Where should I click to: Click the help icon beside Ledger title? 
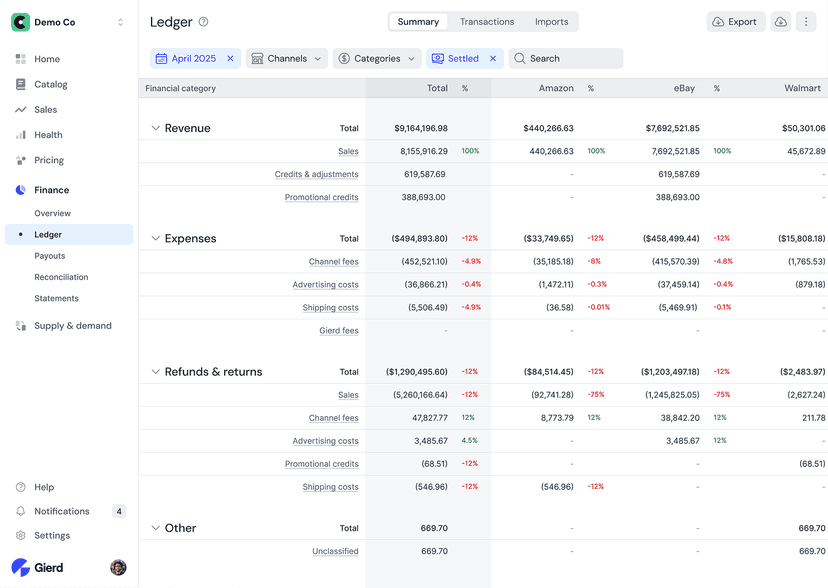pyautogui.click(x=204, y=22)
